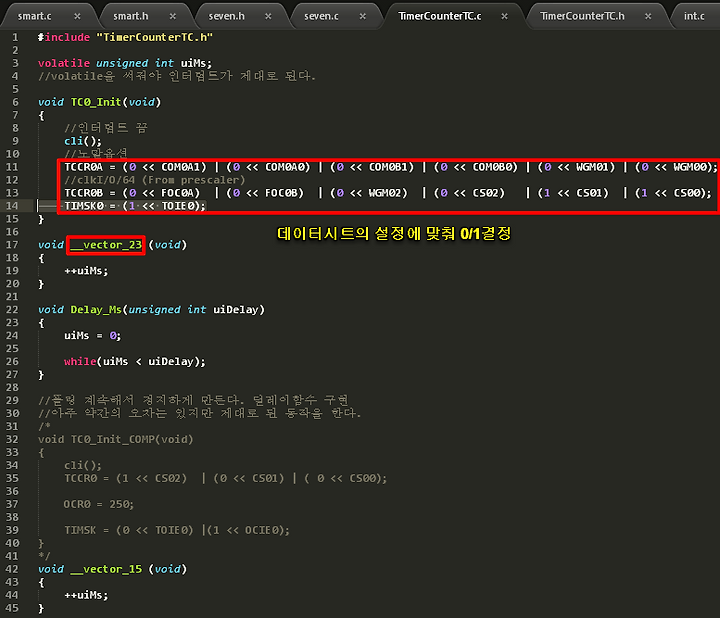Close the seven.h tab
Viewport: 720px width, 618px height.
point(268,17)
